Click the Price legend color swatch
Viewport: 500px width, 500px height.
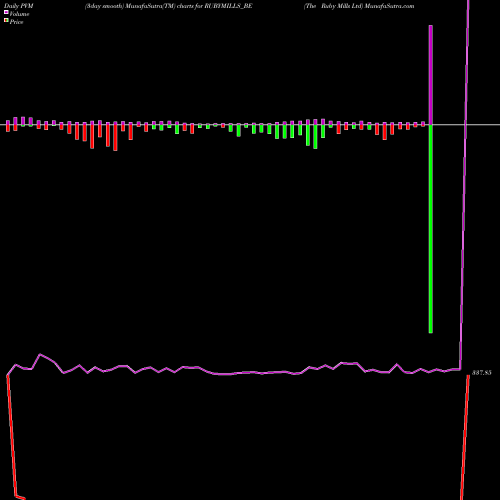[x=6, y=20]
